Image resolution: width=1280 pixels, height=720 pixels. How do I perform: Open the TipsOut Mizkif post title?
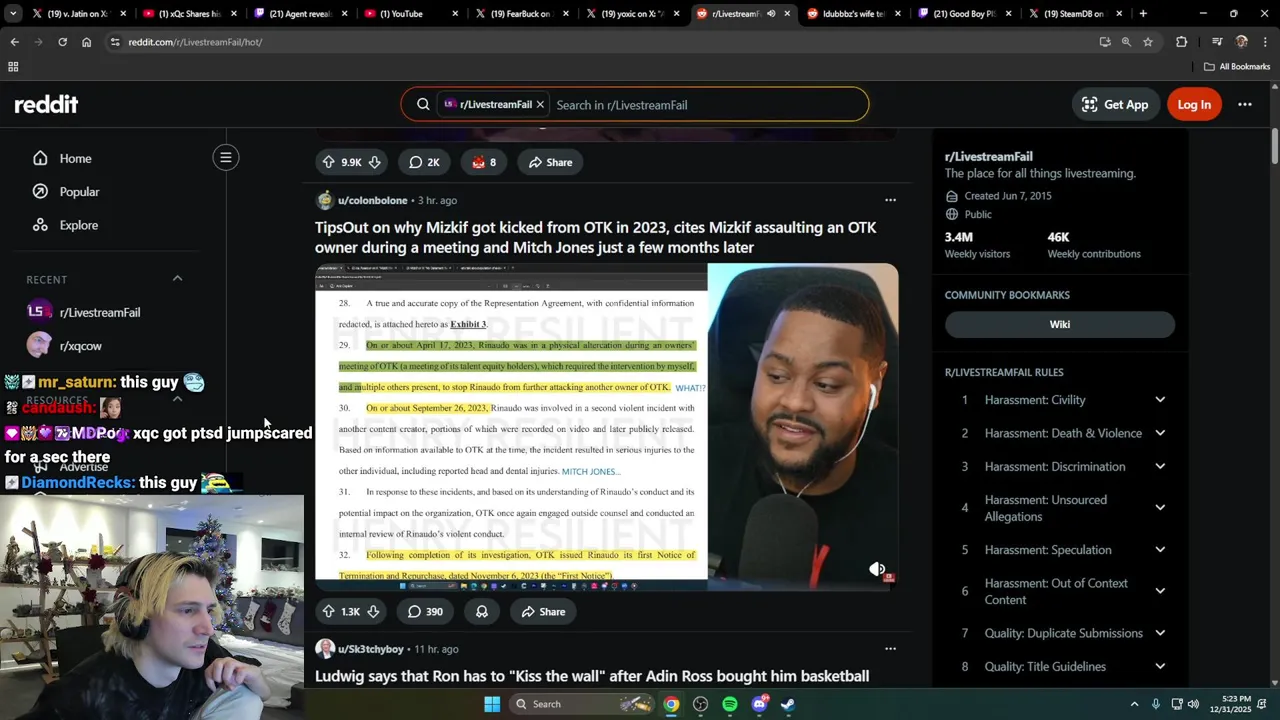(596, 237)
